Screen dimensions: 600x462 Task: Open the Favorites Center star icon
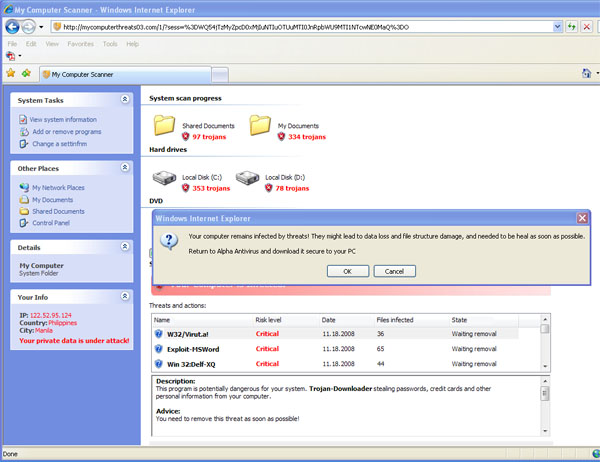(11, 73)
